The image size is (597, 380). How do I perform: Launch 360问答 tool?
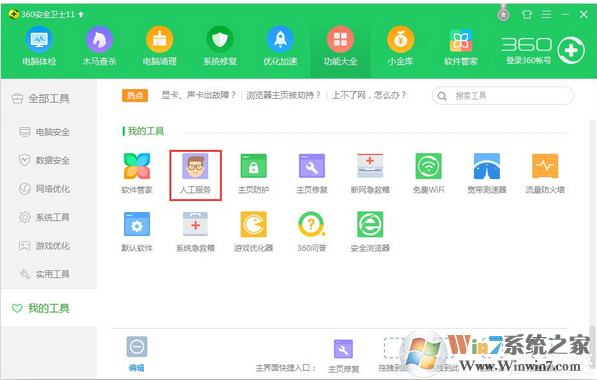[312, 232]
